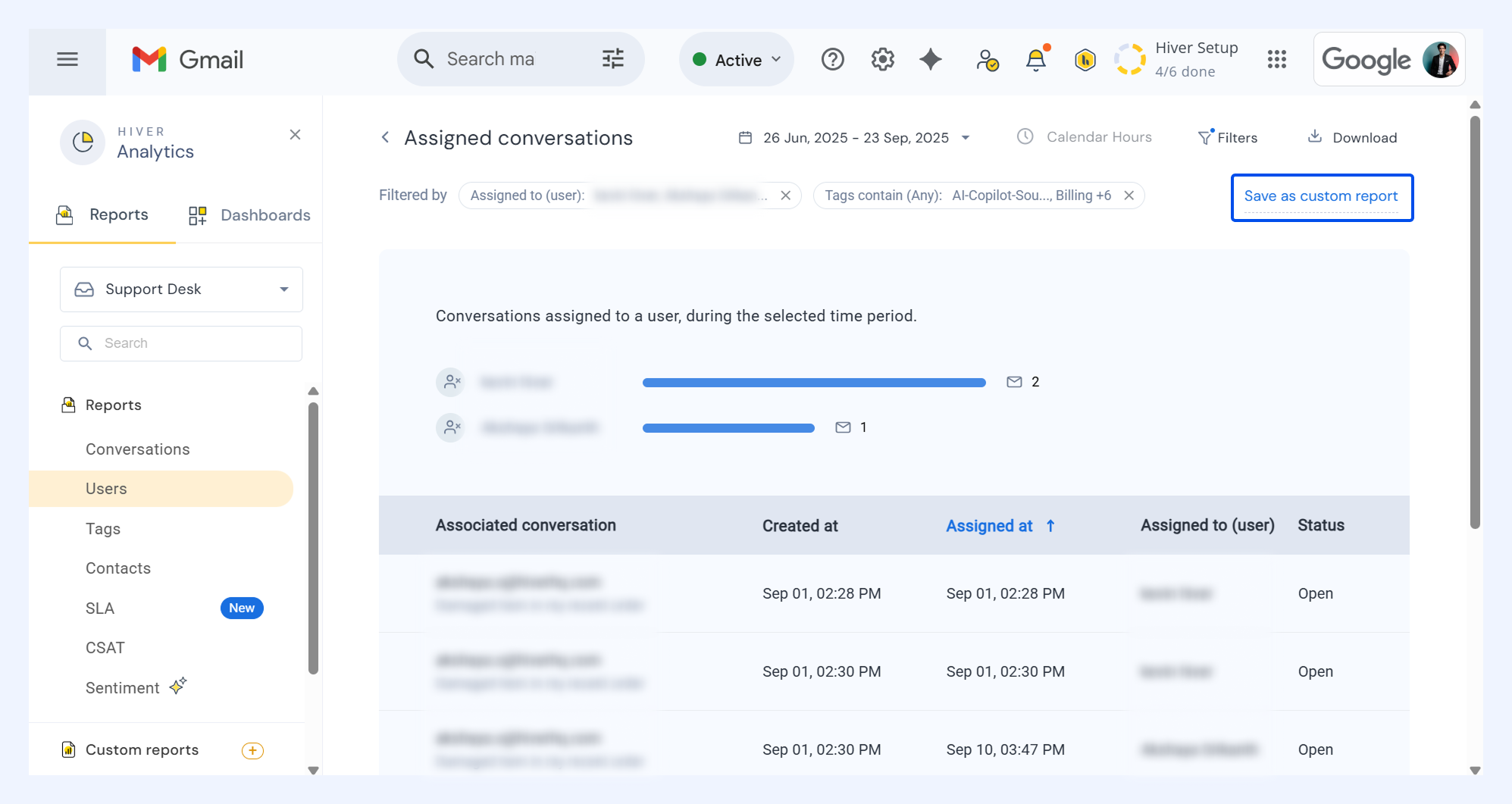Open Hiver notifications bell
Image resolution: width=1512 pixels, height=804 pixels.
tap(1036, 59)
